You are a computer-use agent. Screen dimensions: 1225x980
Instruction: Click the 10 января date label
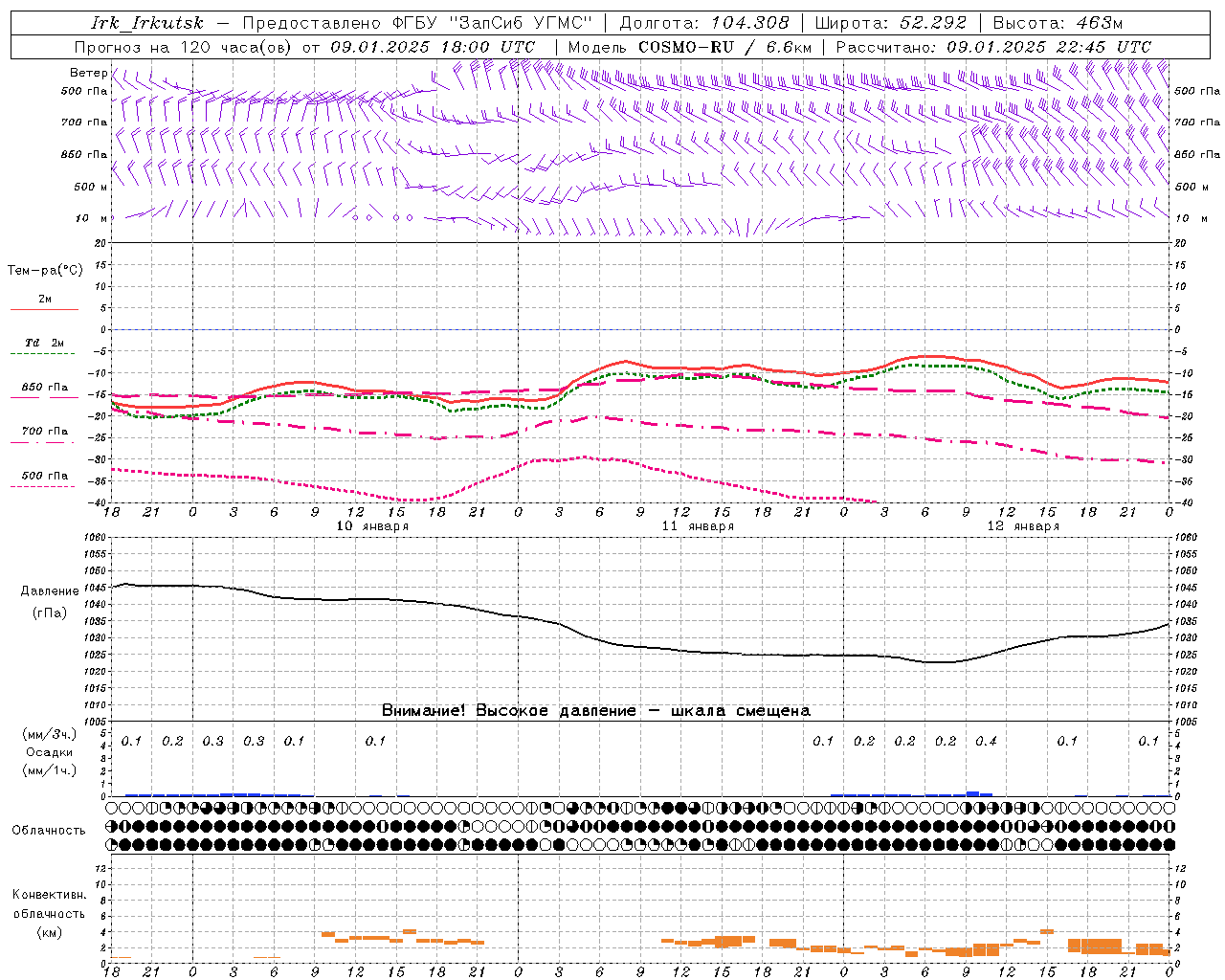[x=373, y=526]
